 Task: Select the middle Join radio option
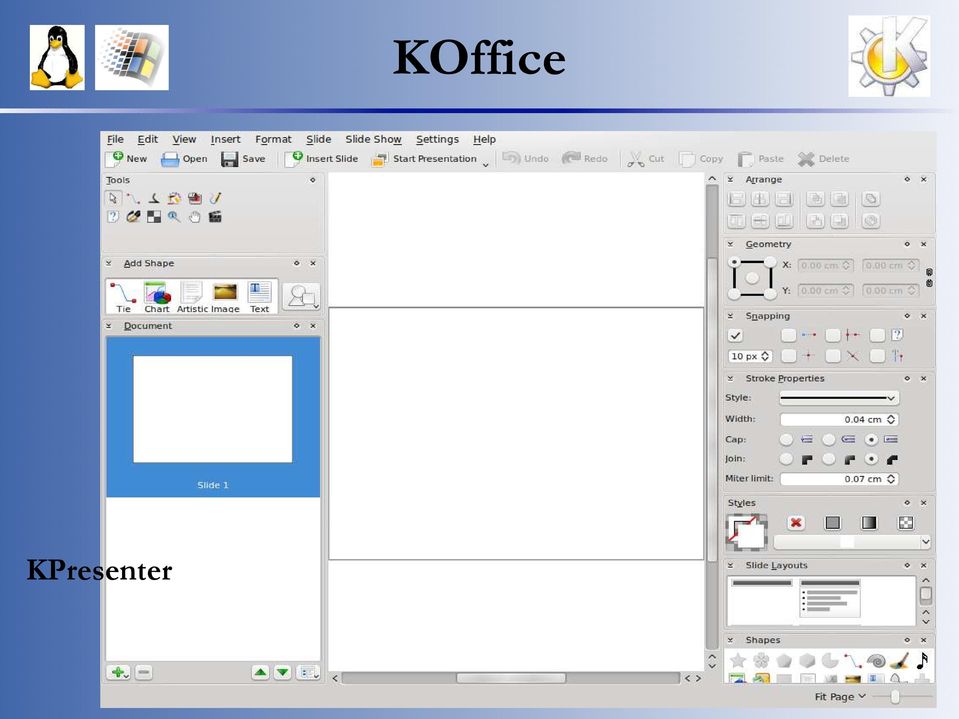pyautogui.click(x=829, y=459)
